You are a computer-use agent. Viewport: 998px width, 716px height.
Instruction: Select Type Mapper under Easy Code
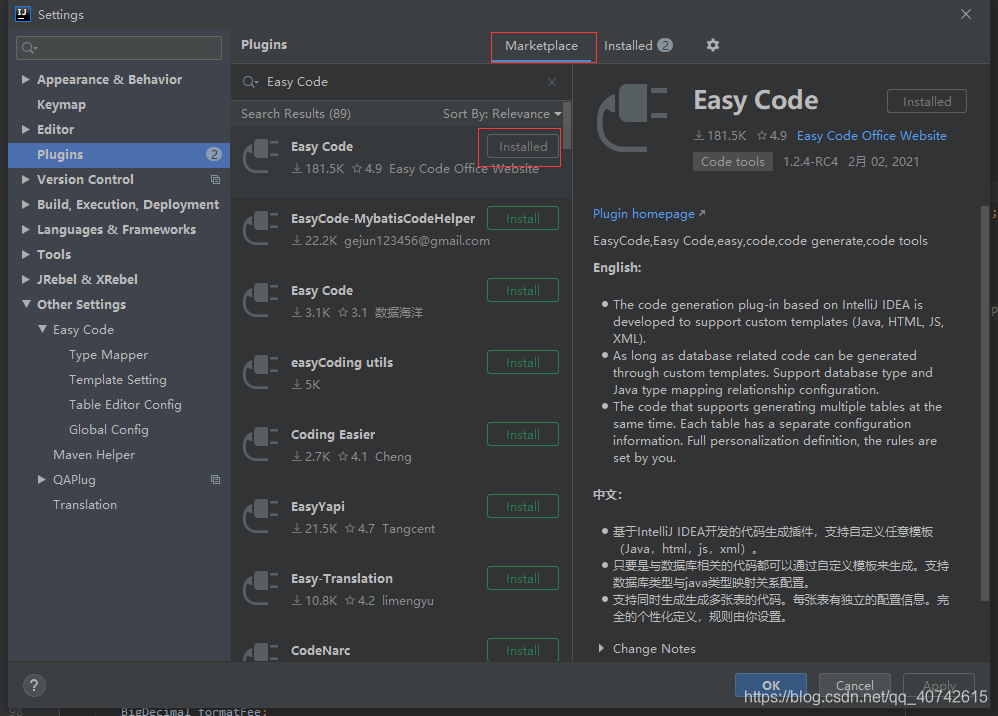[108, 354]
